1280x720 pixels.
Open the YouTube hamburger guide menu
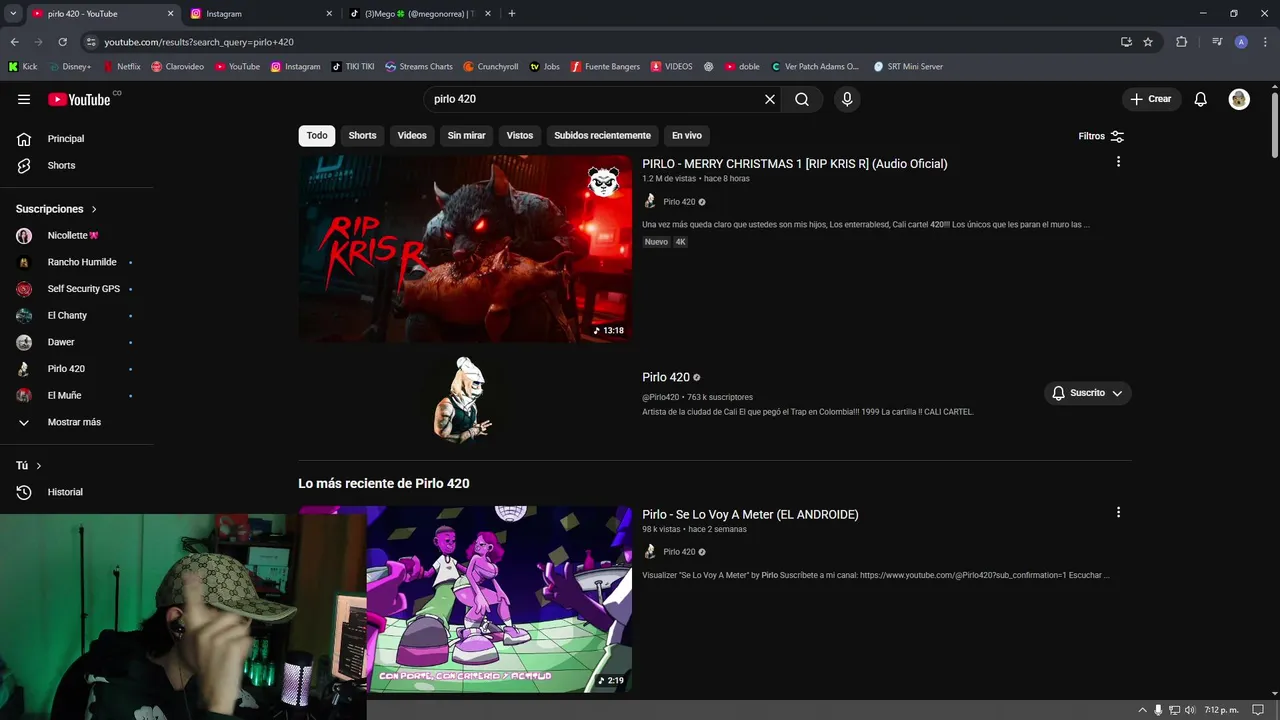24,99
